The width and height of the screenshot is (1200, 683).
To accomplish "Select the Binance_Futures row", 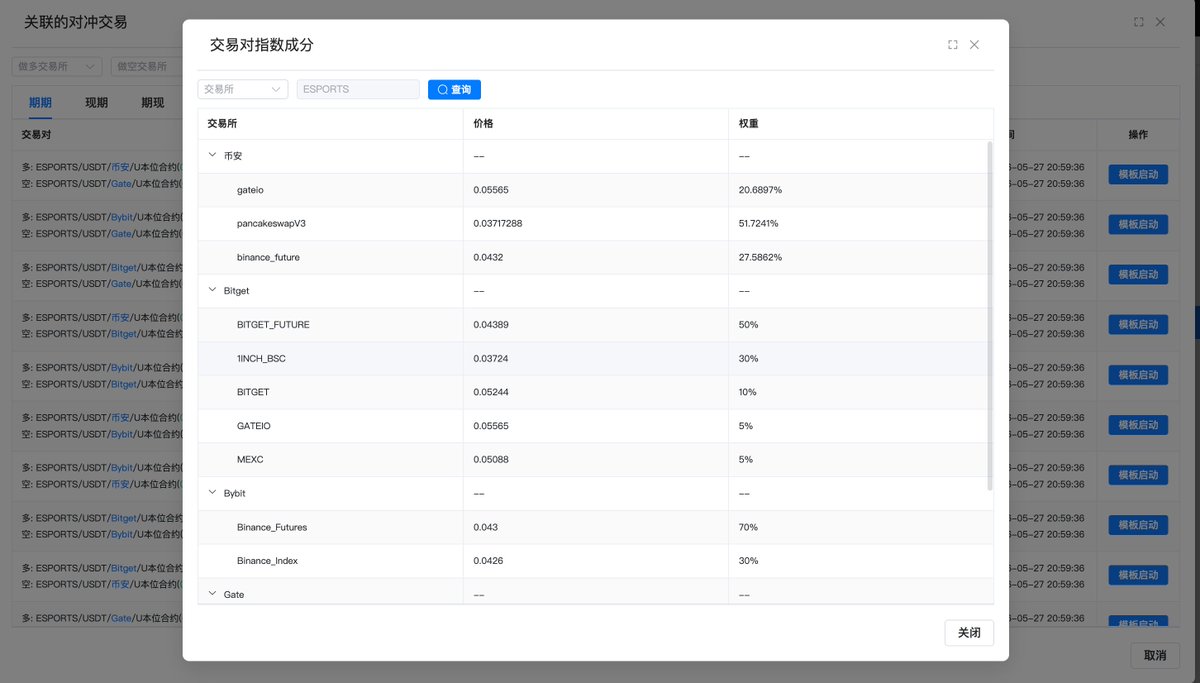I will click(596, 527).
